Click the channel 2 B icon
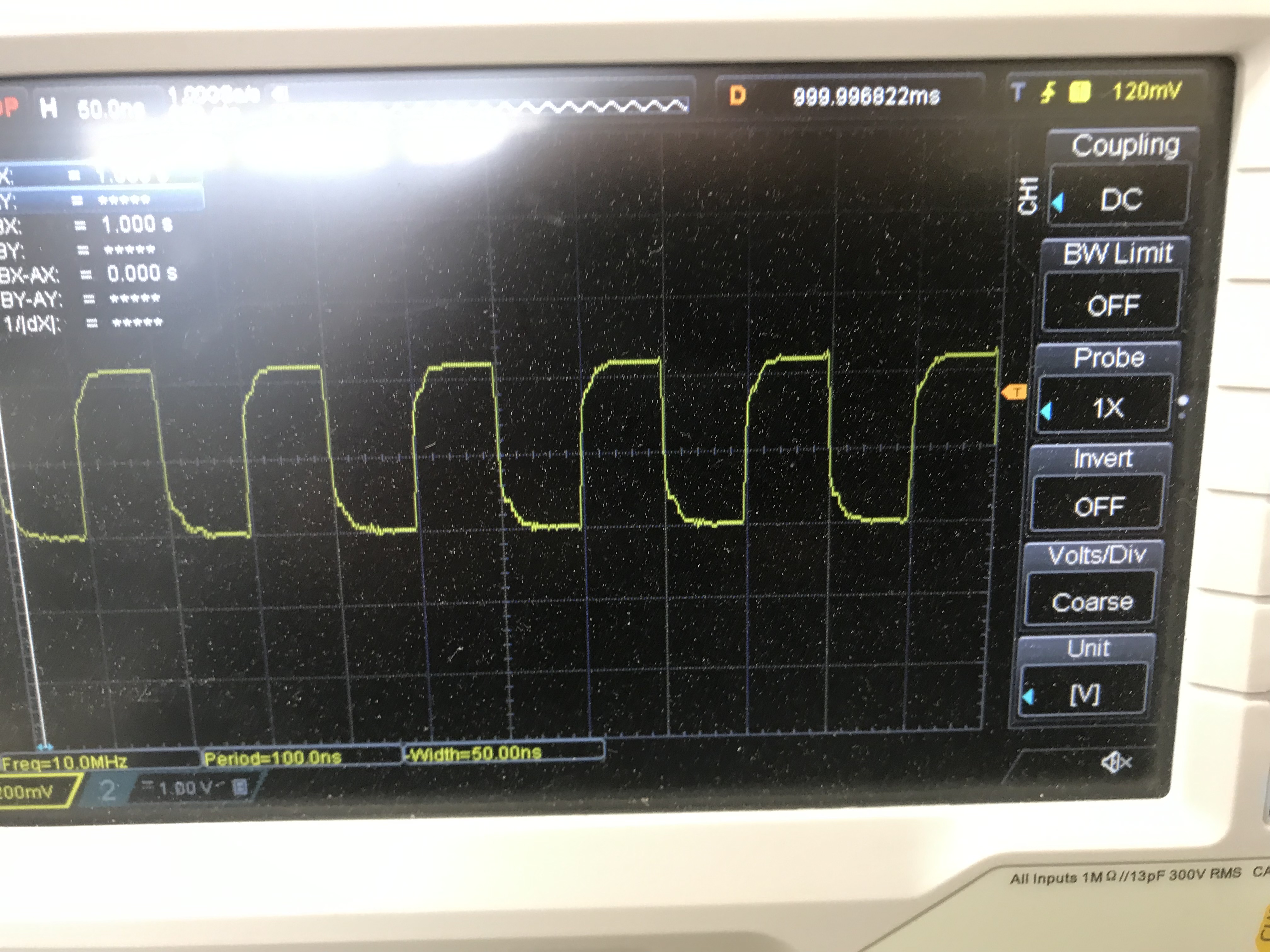Viewport: 1270px width, 952px height. click(x=239, y=787)
